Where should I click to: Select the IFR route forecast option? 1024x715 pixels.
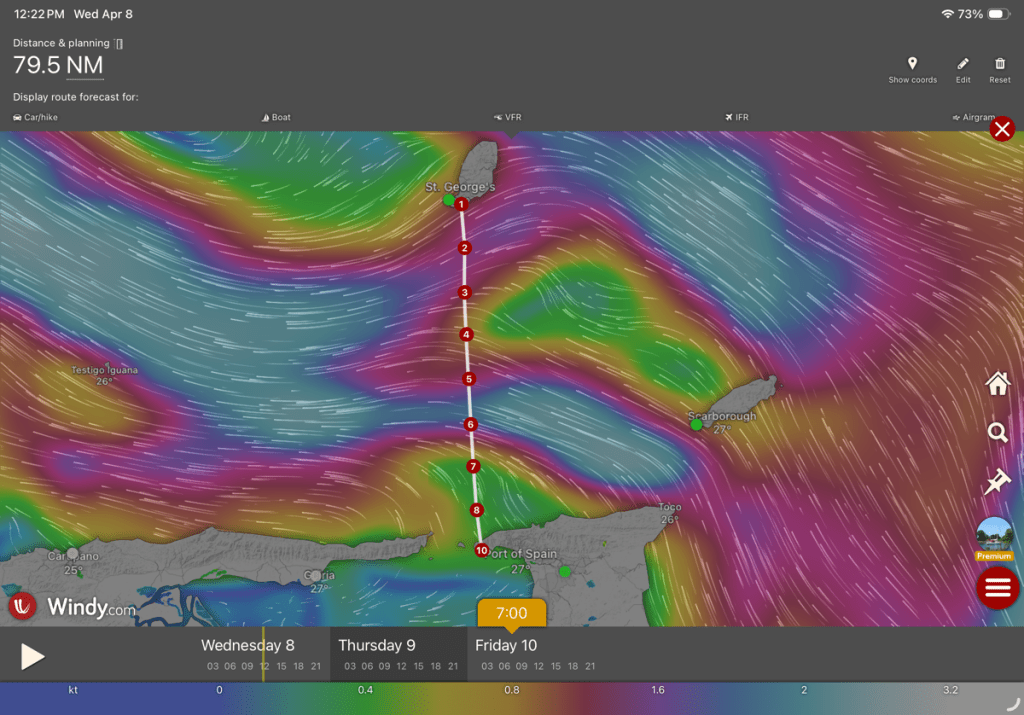tap(736, 118)
